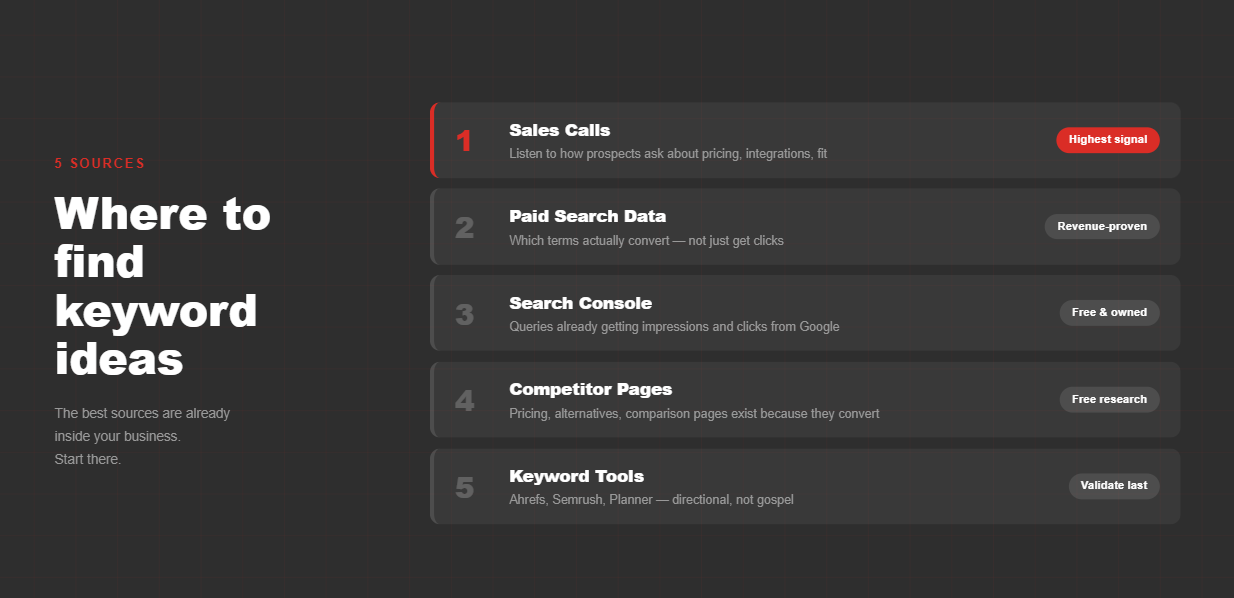Click the number 2 list marker
The width and height of the screenshot is (1234, 598).
point(464,228)
